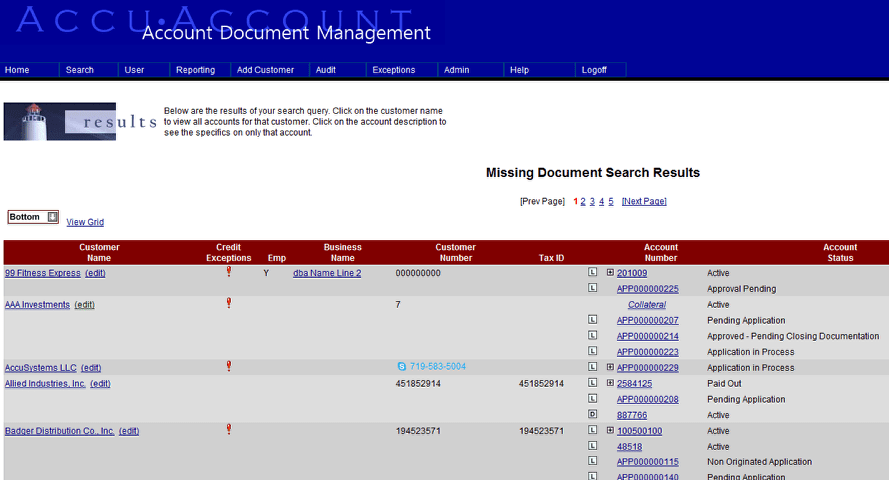Expand account 201009 details
The height and width of the screenshot is (480, 889).
(x=610, y=273)
